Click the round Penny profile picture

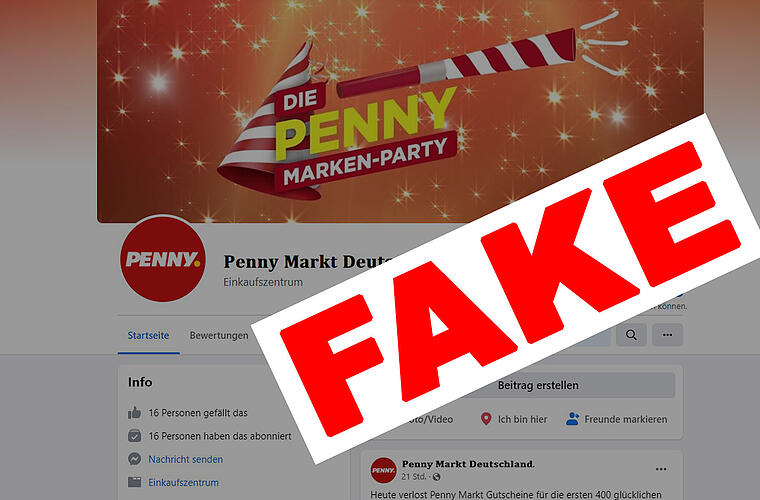tap(163, 259)
